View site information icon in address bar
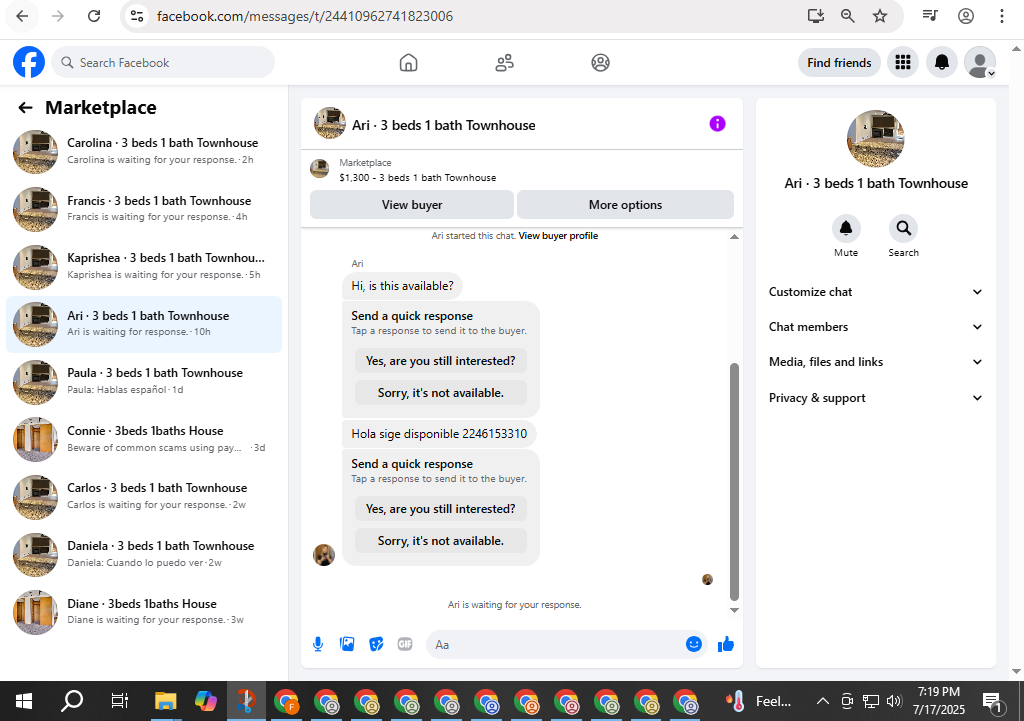The height and width of the screenshot is (721, 1024). tap(136, 16)
